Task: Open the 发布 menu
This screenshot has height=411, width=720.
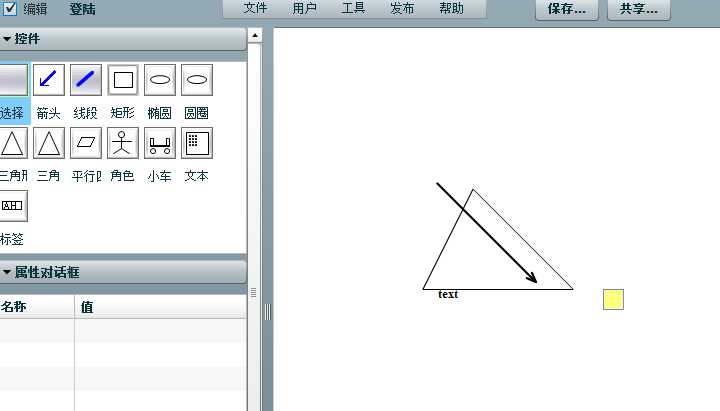Action: pyautogui.click(x=402, y=8)
